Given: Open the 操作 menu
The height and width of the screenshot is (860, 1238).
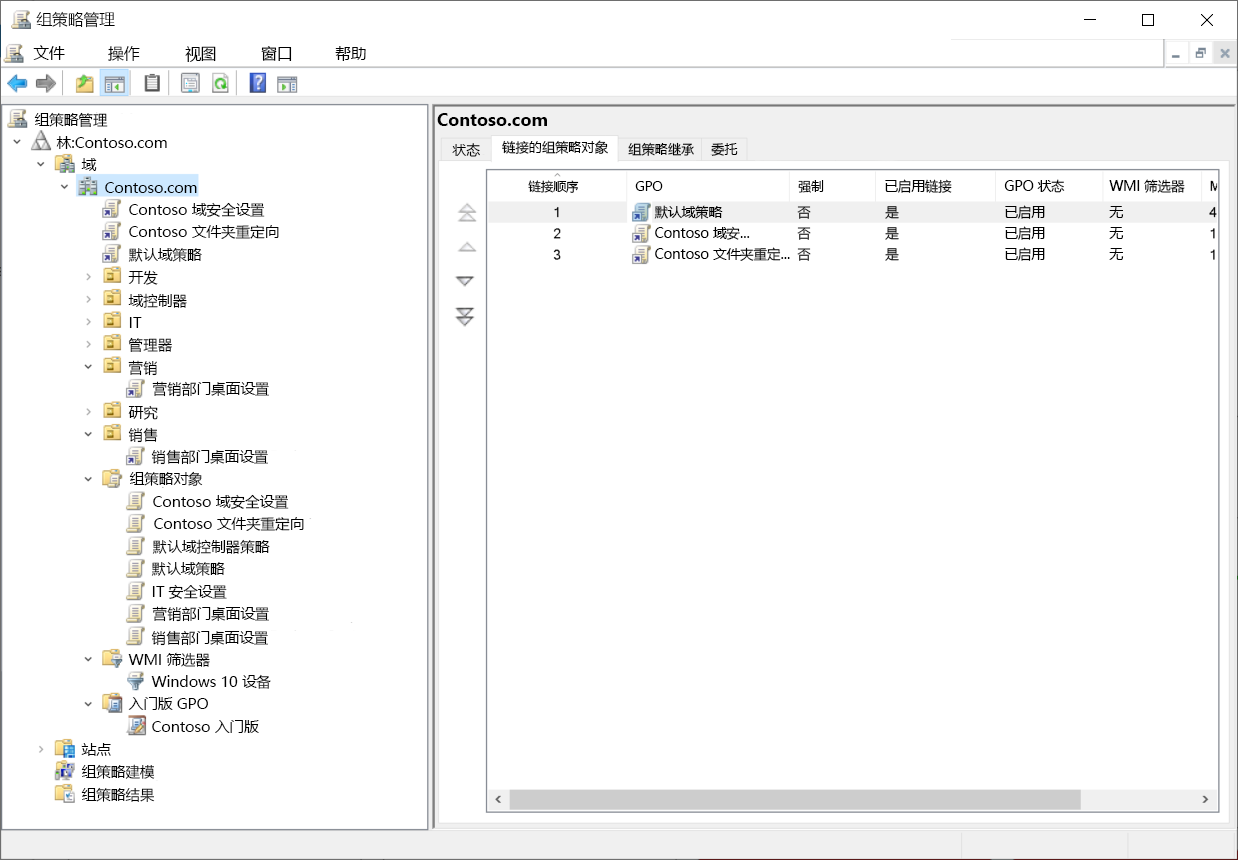Looking at the screenshot, I should [x=124, y=54].
